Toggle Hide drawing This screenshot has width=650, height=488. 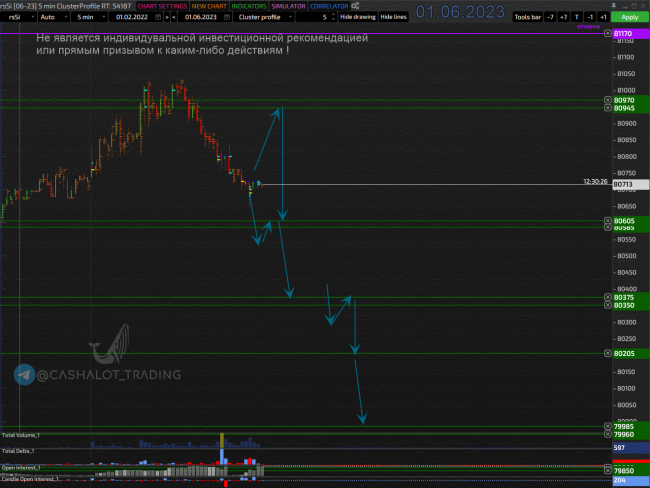point(358,17)
